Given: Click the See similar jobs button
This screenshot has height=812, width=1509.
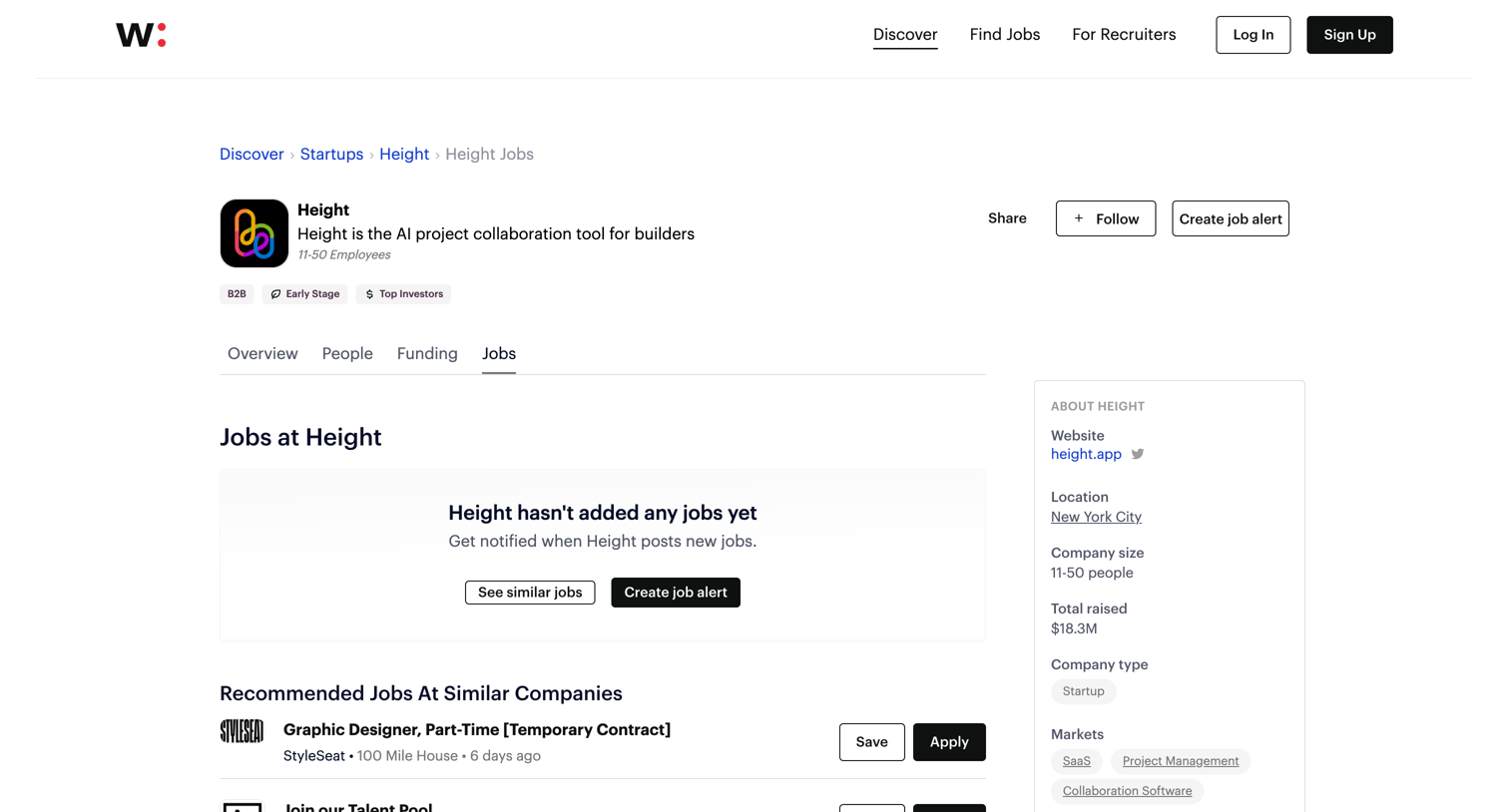Looking at the screenshot, I should tap(530, 593).
